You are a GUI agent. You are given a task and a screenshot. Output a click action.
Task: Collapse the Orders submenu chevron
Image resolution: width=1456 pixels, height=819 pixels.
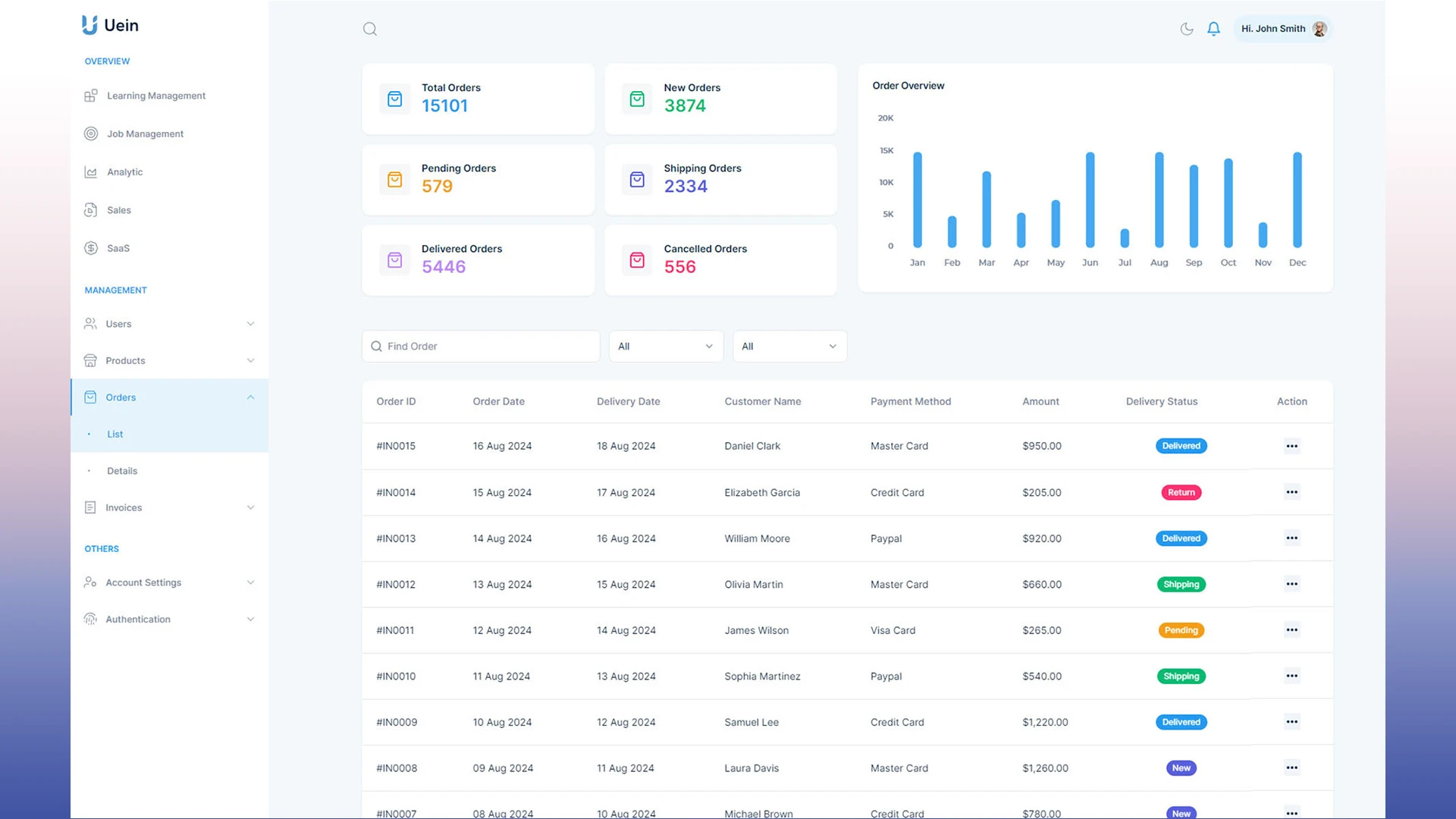click(250, 397)
